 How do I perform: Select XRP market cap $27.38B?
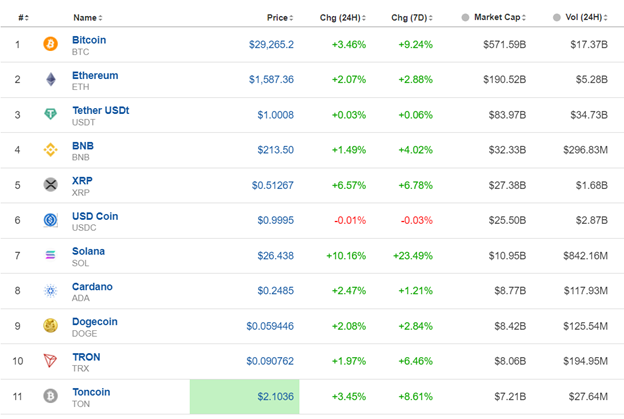[x=507, y=185]
